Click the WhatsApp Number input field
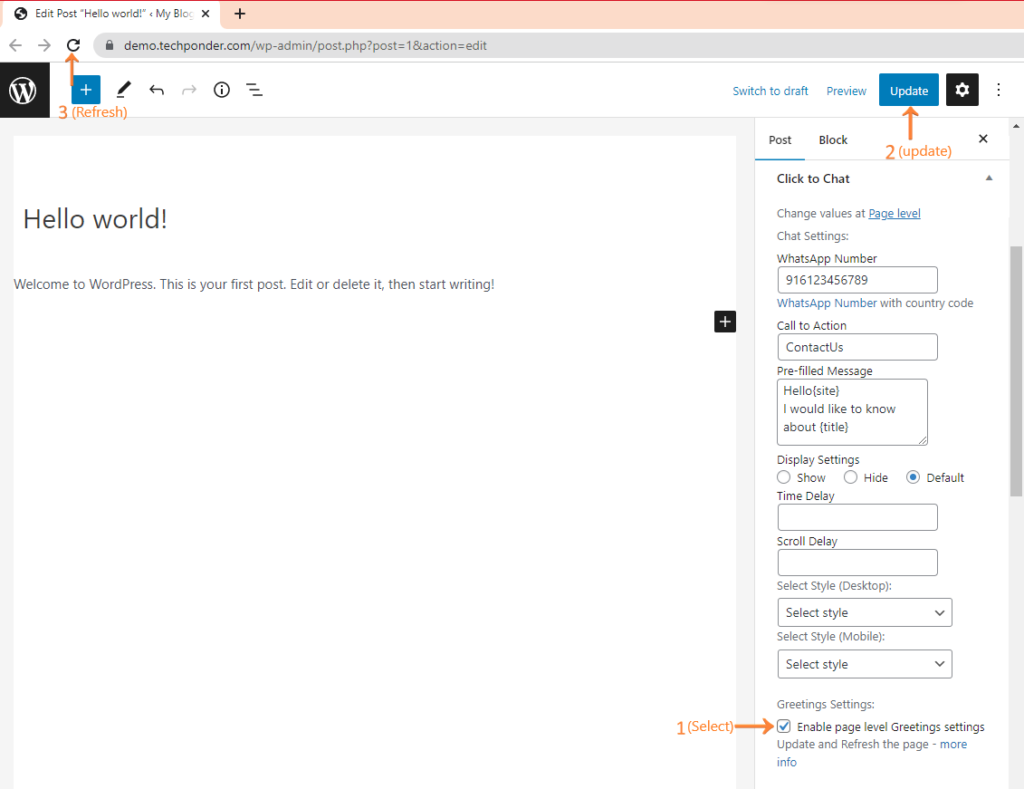This screenshot has width=1024, height=789. point(857,280)
